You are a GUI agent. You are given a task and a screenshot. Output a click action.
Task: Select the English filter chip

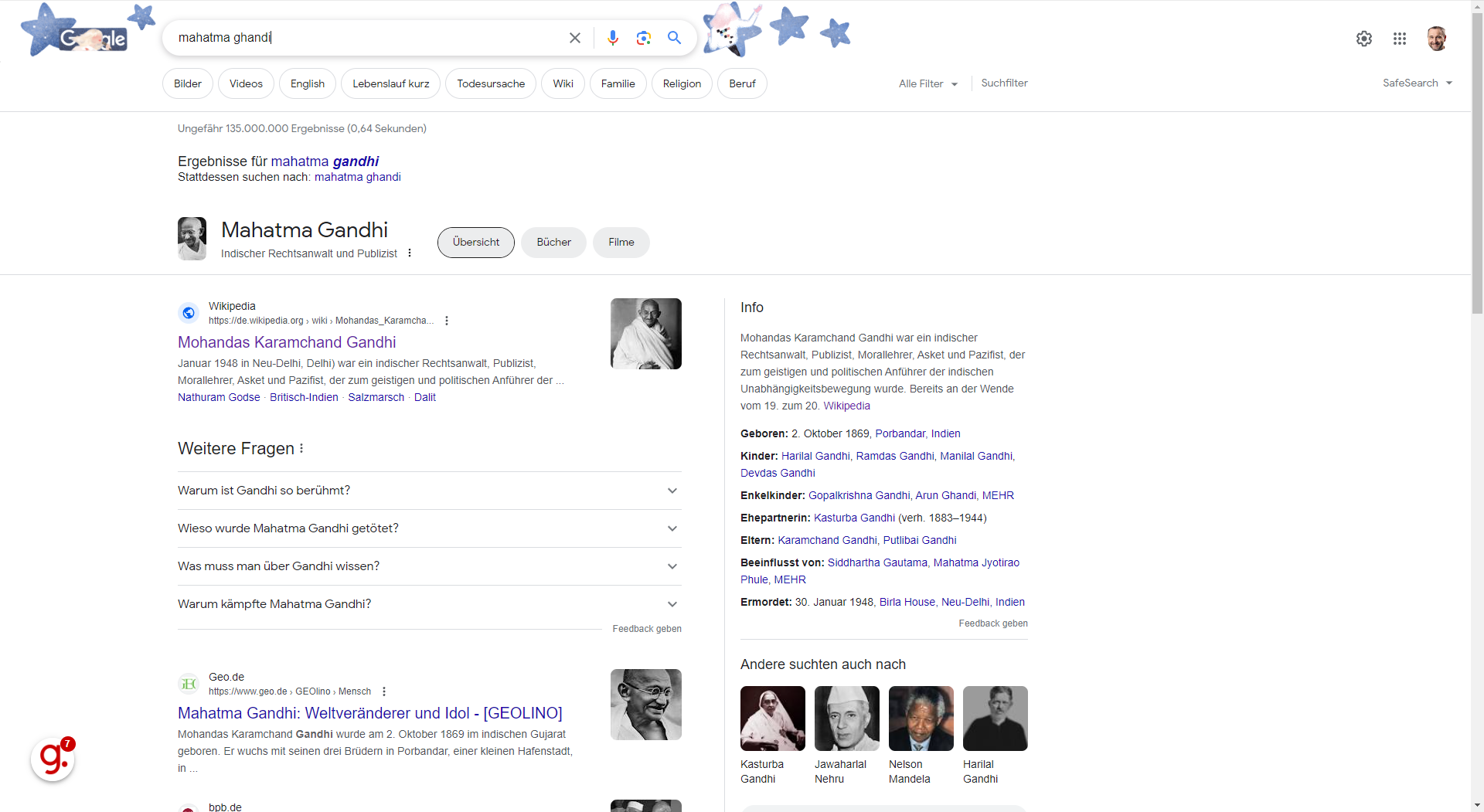(308, 83)
